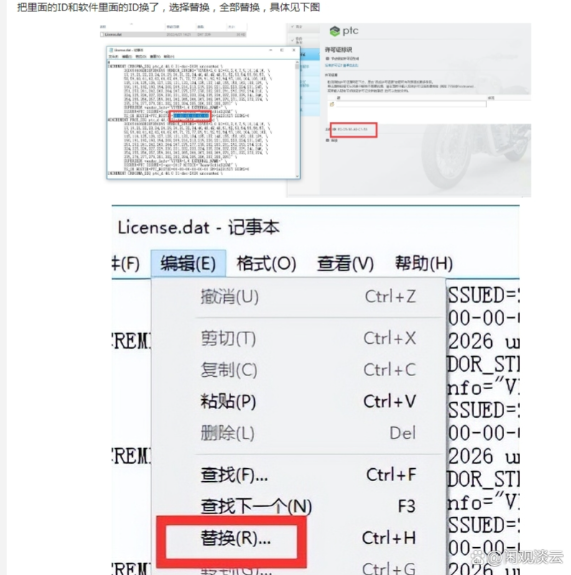Viewport: 571px width, 575px height.
Task: Select the 复制(C) menu entry
Action: 299,370
